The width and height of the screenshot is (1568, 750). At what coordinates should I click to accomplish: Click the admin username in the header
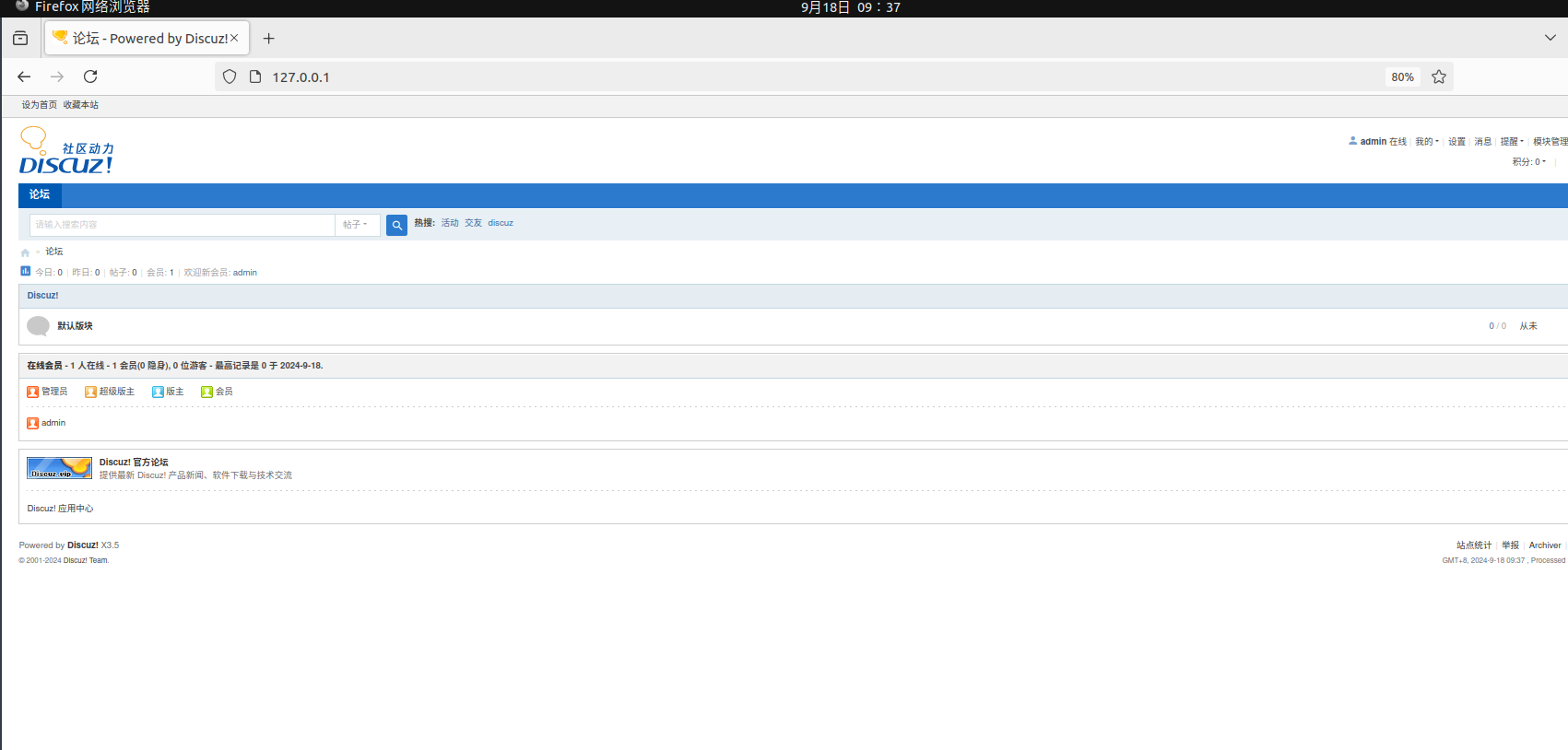[x=1373, y=142]
